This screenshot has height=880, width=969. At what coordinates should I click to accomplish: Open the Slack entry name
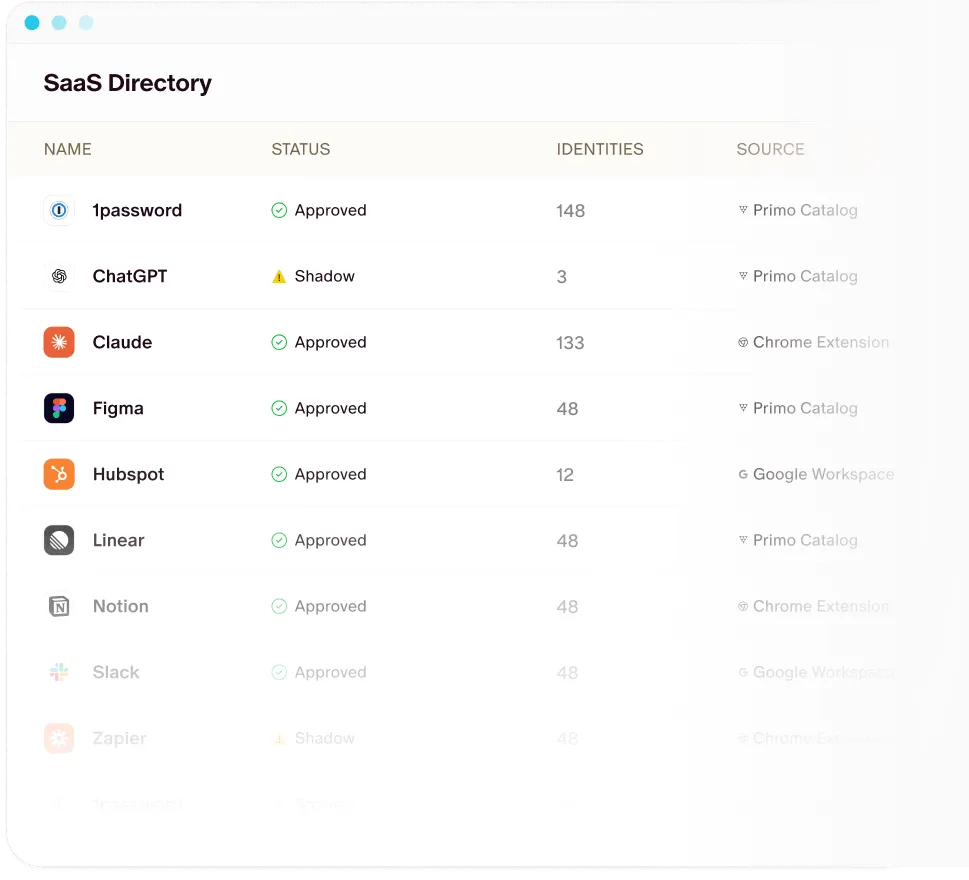tap(116, 672)
